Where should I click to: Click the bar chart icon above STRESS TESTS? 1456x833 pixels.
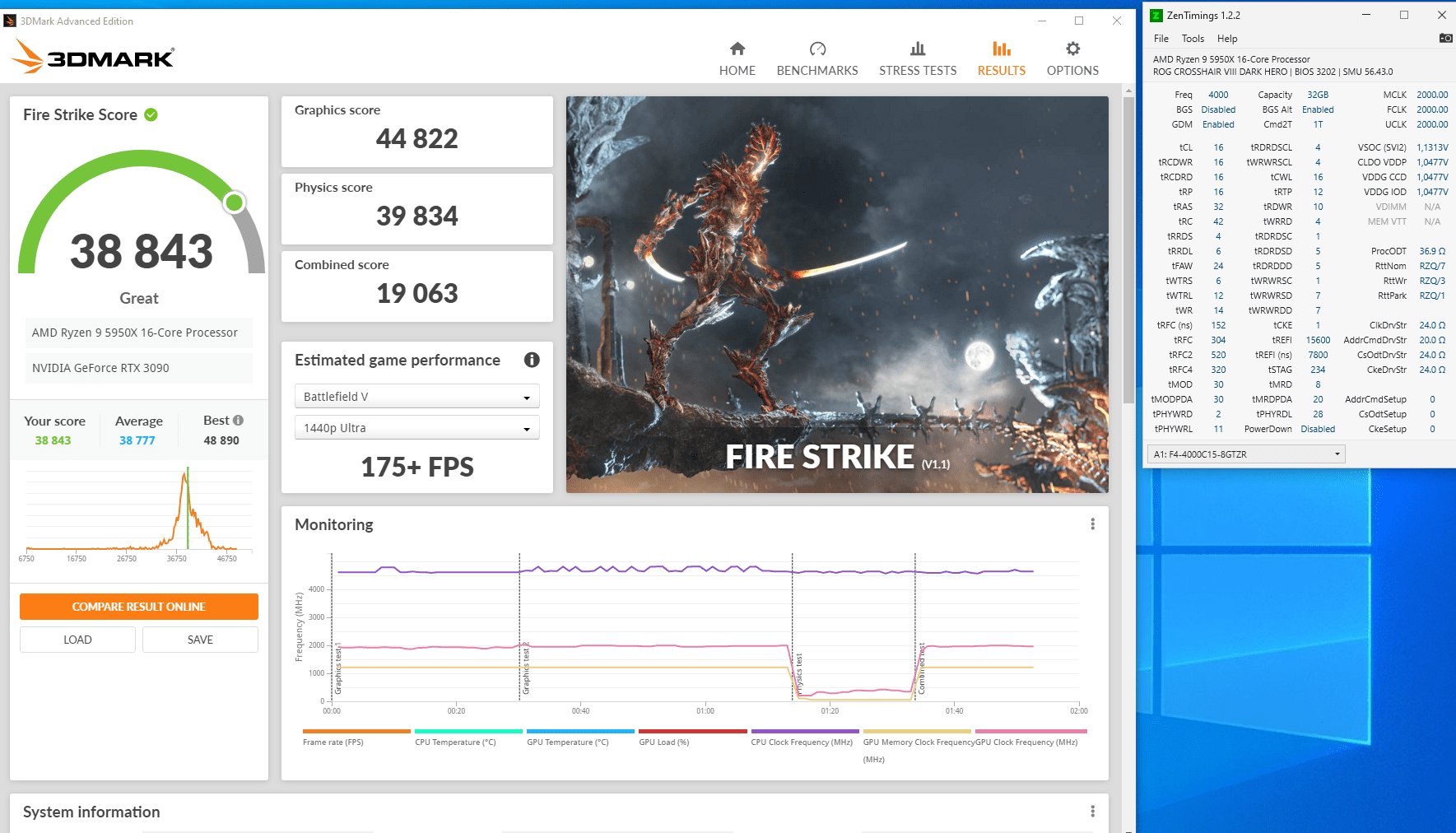(x=918, y=49)
